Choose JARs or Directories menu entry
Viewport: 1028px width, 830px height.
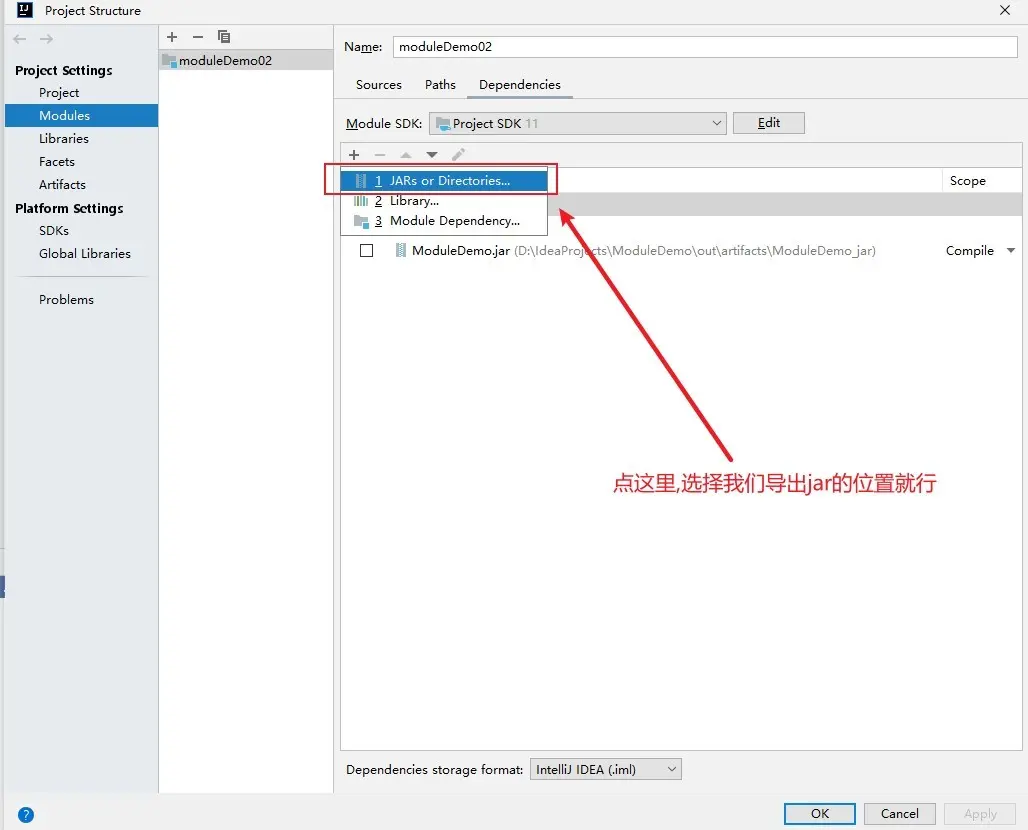click(444, 181)
